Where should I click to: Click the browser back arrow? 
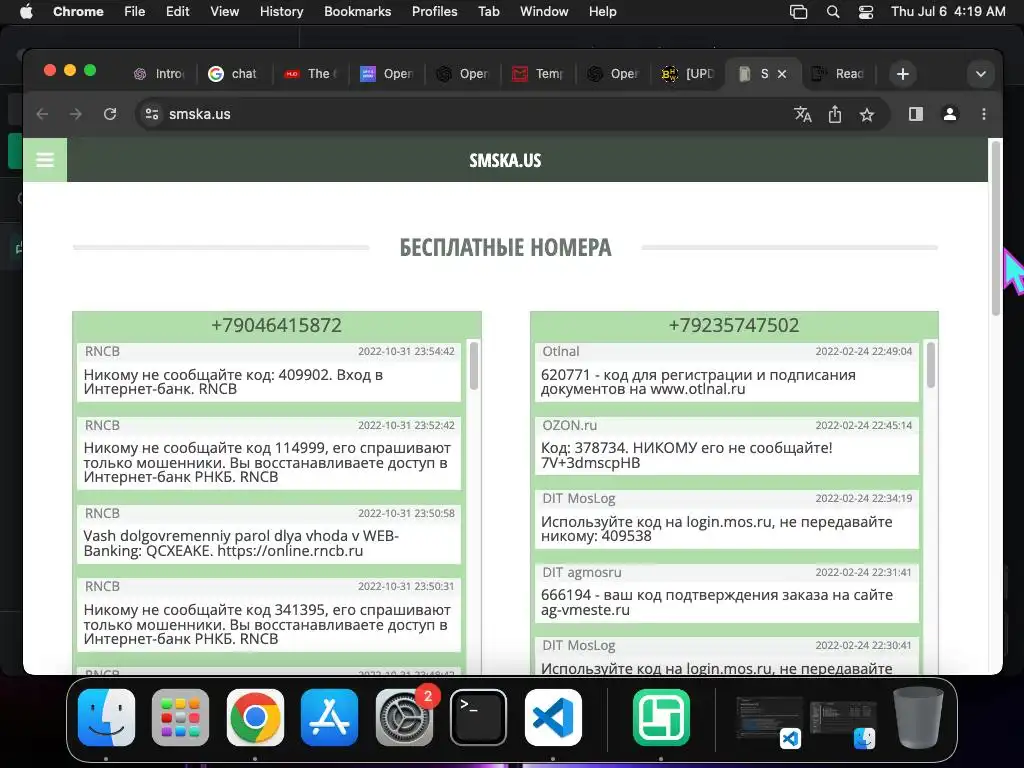[x=42, y=114]
